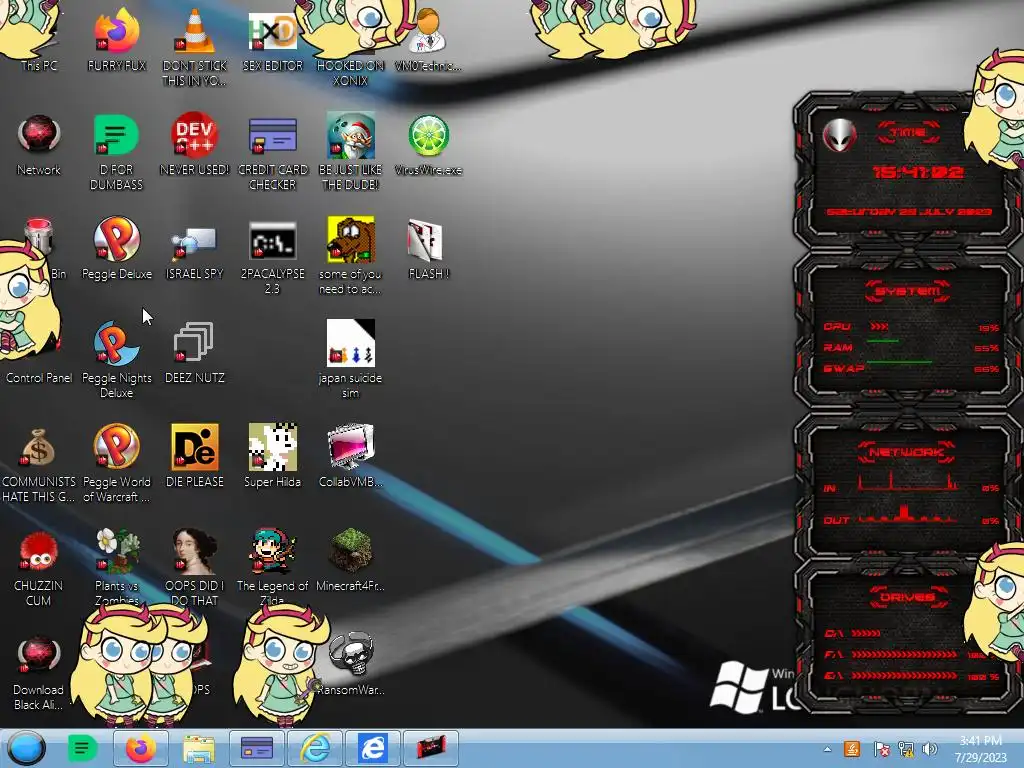Launch Dev C++ NEVER USED shortcut
This screenshot has width=1024, height=768.
point(195,145)
